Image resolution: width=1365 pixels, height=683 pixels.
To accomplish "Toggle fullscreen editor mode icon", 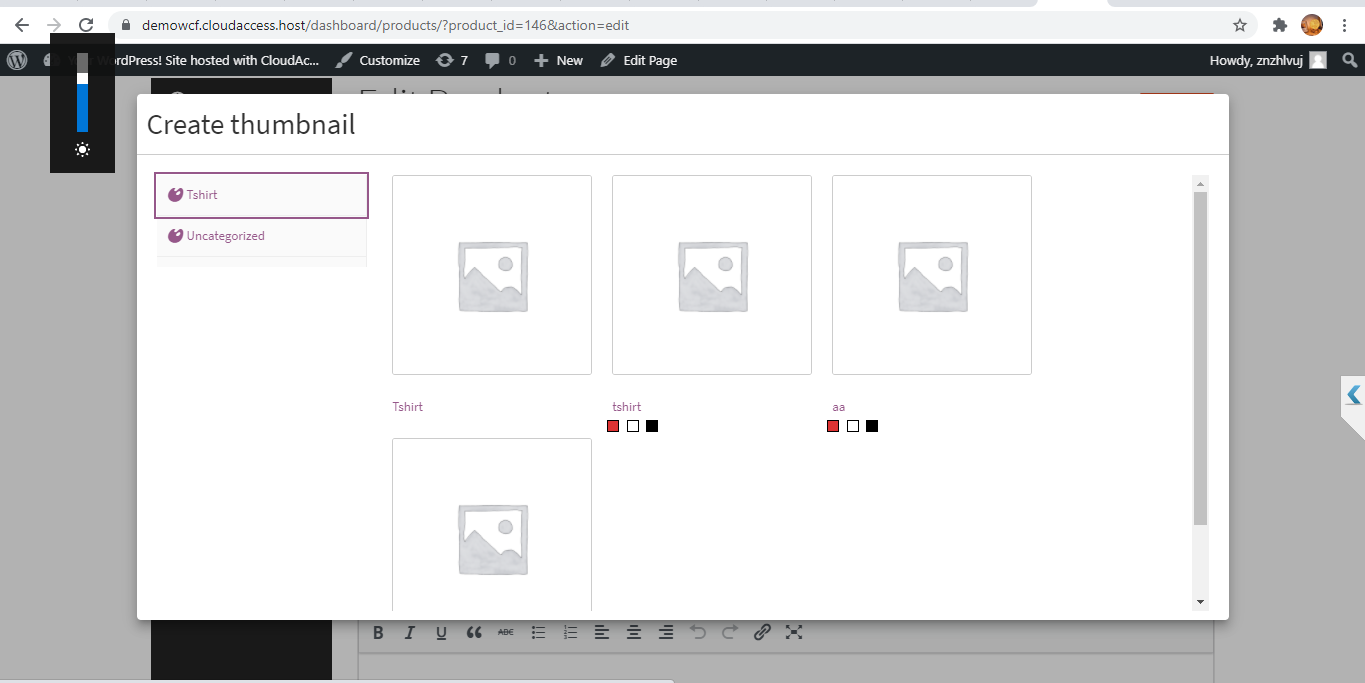I will point(794,632).
